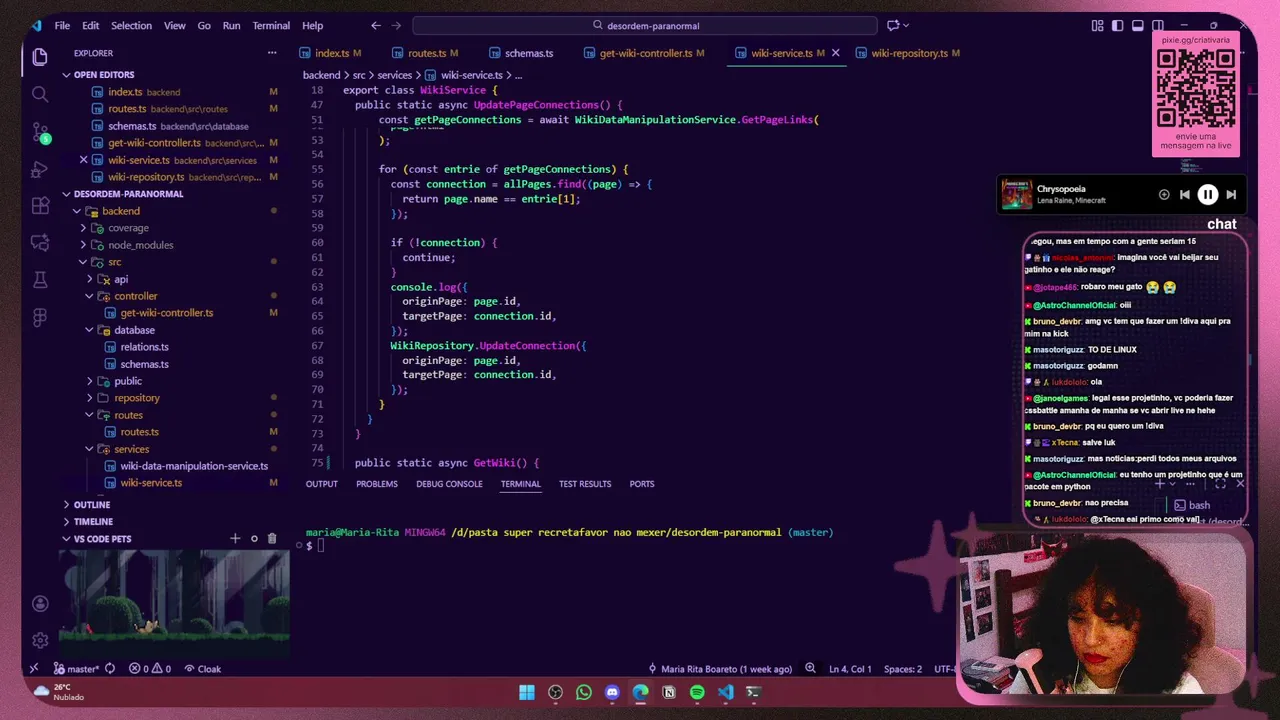1280x720 pixels.
Task: Close the wiki-service.ts tab
Action: pos(836,53)
